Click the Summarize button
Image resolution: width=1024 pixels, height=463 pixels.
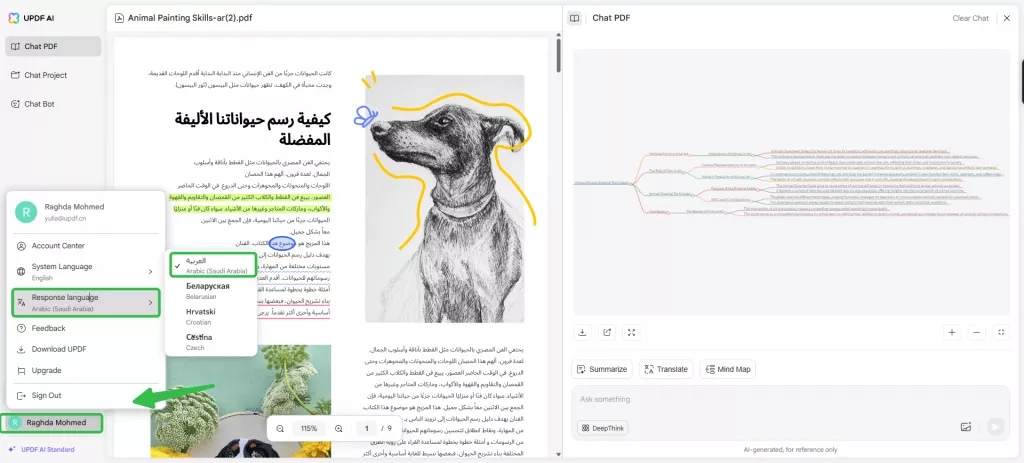click(x=602, y=369)
